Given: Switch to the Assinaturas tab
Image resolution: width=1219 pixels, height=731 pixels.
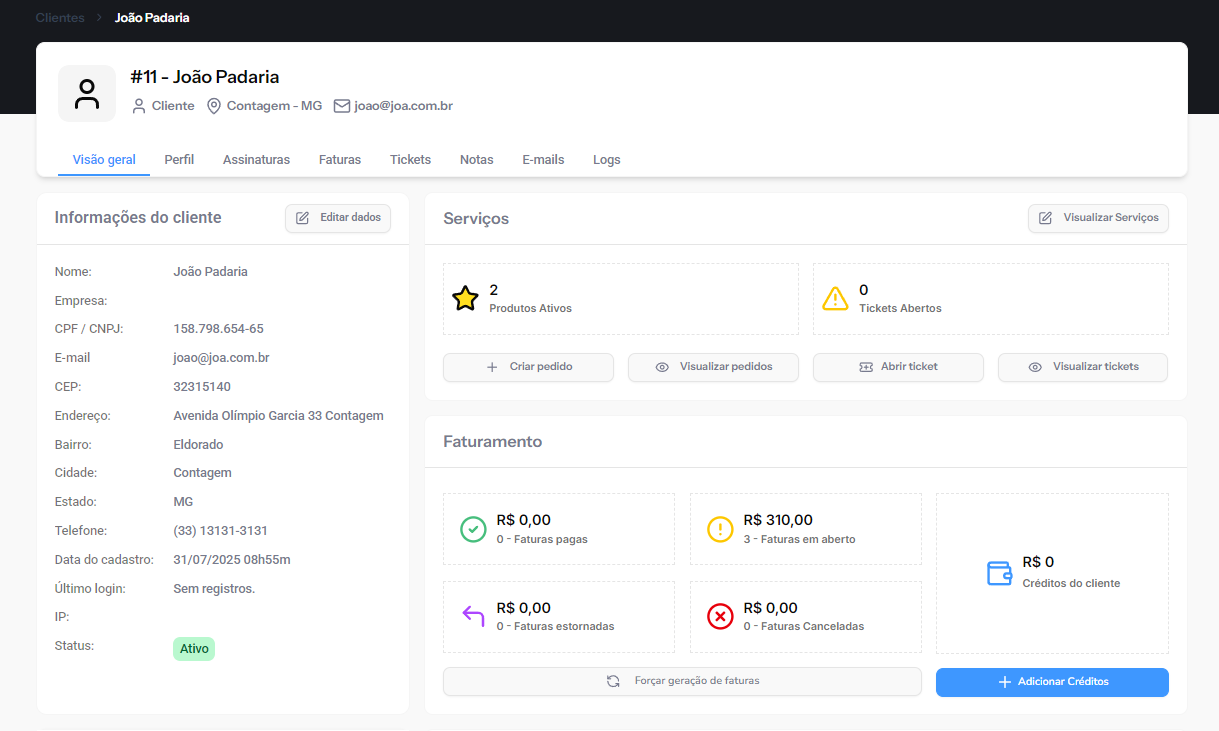Looking at the screenshot, I should [256, 160].
